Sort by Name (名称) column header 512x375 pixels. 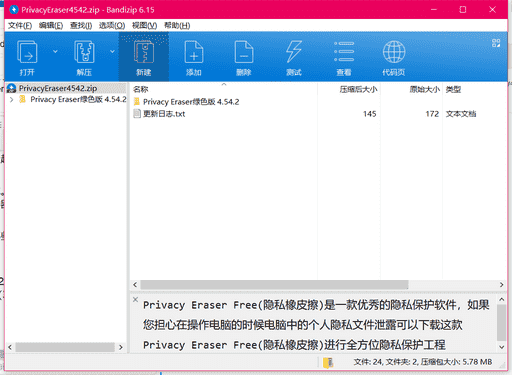(140, 89)
